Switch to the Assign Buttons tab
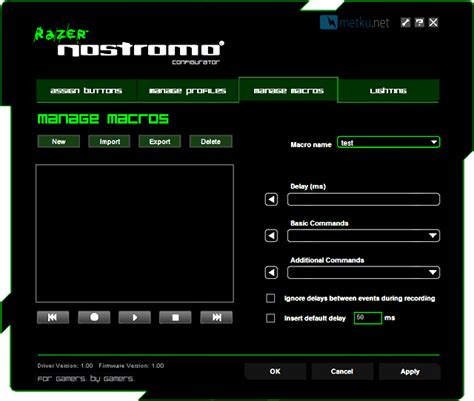Image resolution: width=474 pixels, height=401 pixels. pyautogui.click(x=87, y=91)
